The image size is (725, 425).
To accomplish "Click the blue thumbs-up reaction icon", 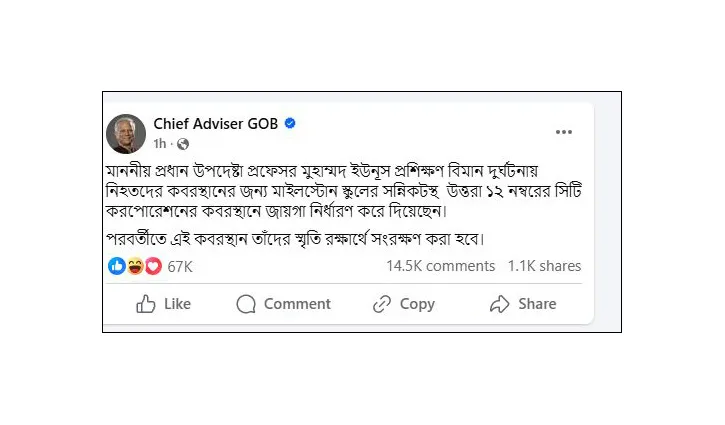I will 117,266.
